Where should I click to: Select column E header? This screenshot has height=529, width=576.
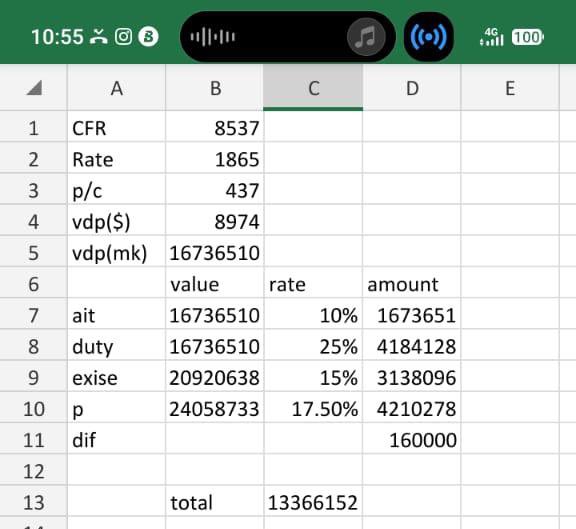[x=510, y=88]
